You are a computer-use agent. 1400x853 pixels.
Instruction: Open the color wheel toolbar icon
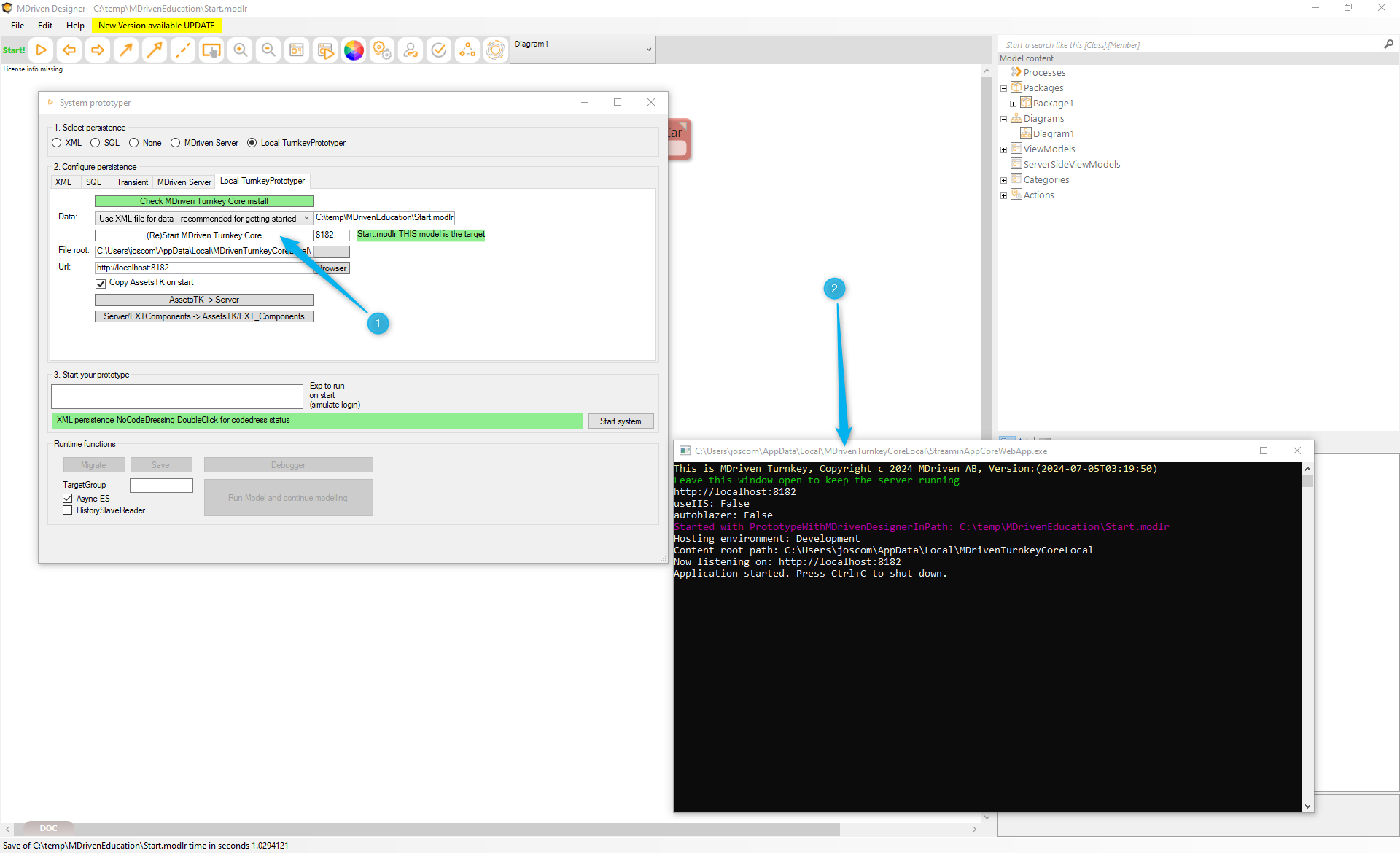354,50
